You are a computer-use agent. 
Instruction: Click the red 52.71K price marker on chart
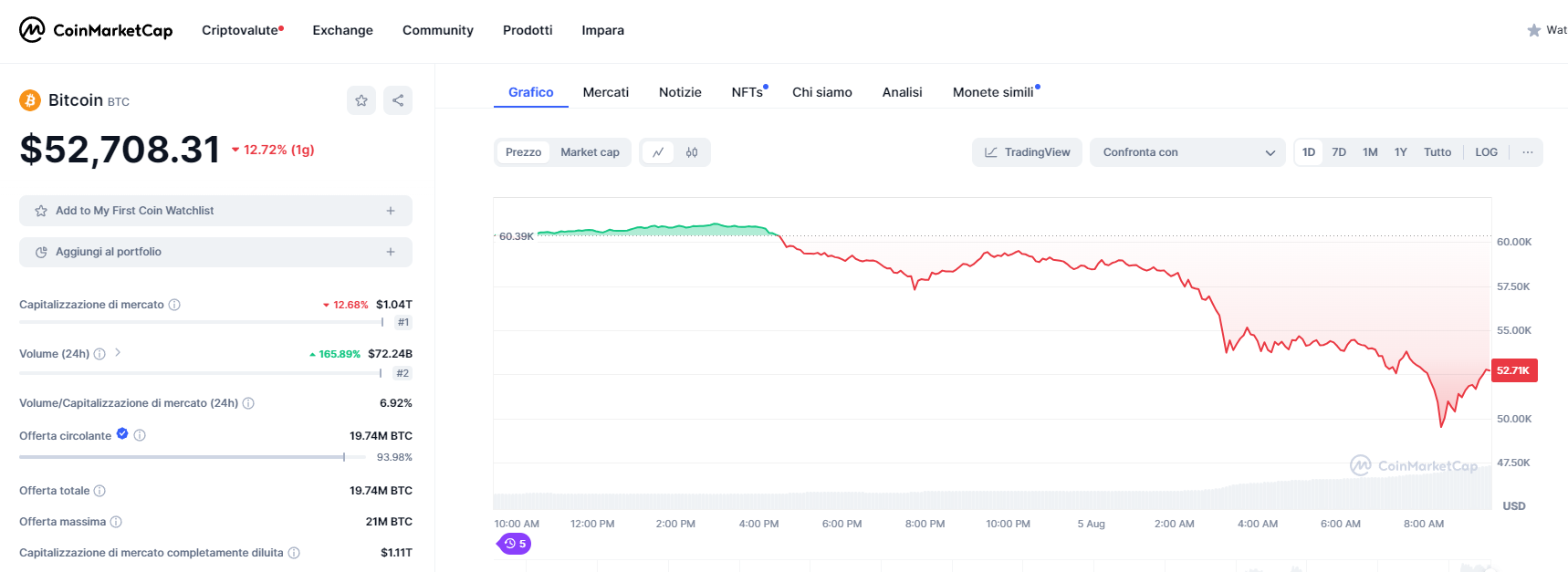tap(1513, 370)
